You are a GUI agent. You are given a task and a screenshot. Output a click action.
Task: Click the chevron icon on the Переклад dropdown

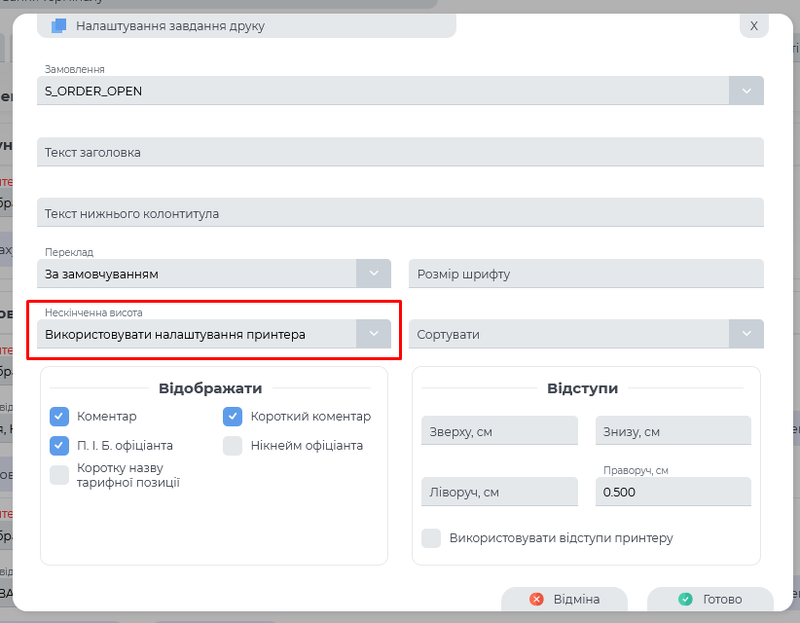[372, 273]
